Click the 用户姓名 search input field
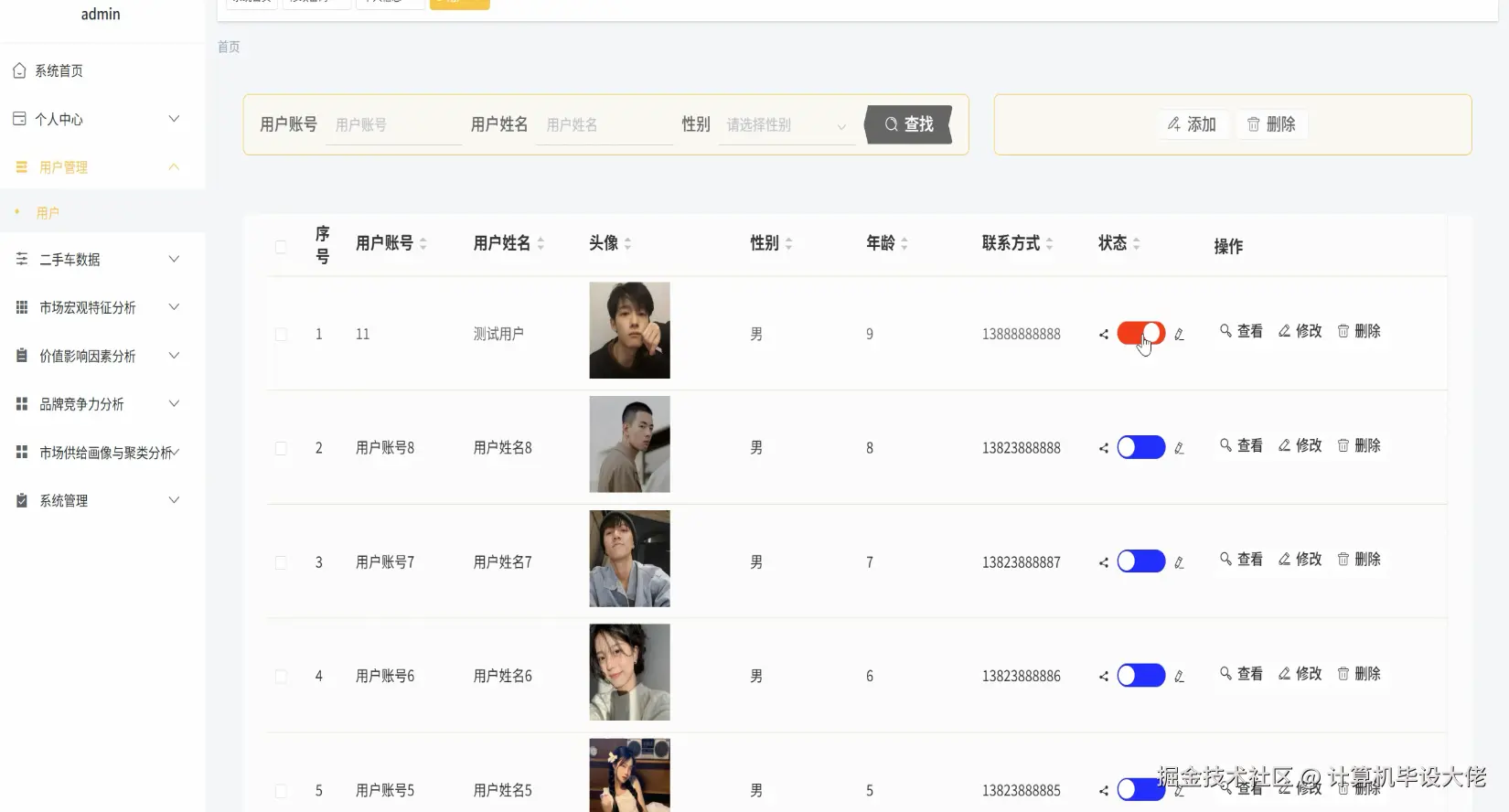This screenshot has width=1509, height=812. point(604,125)
